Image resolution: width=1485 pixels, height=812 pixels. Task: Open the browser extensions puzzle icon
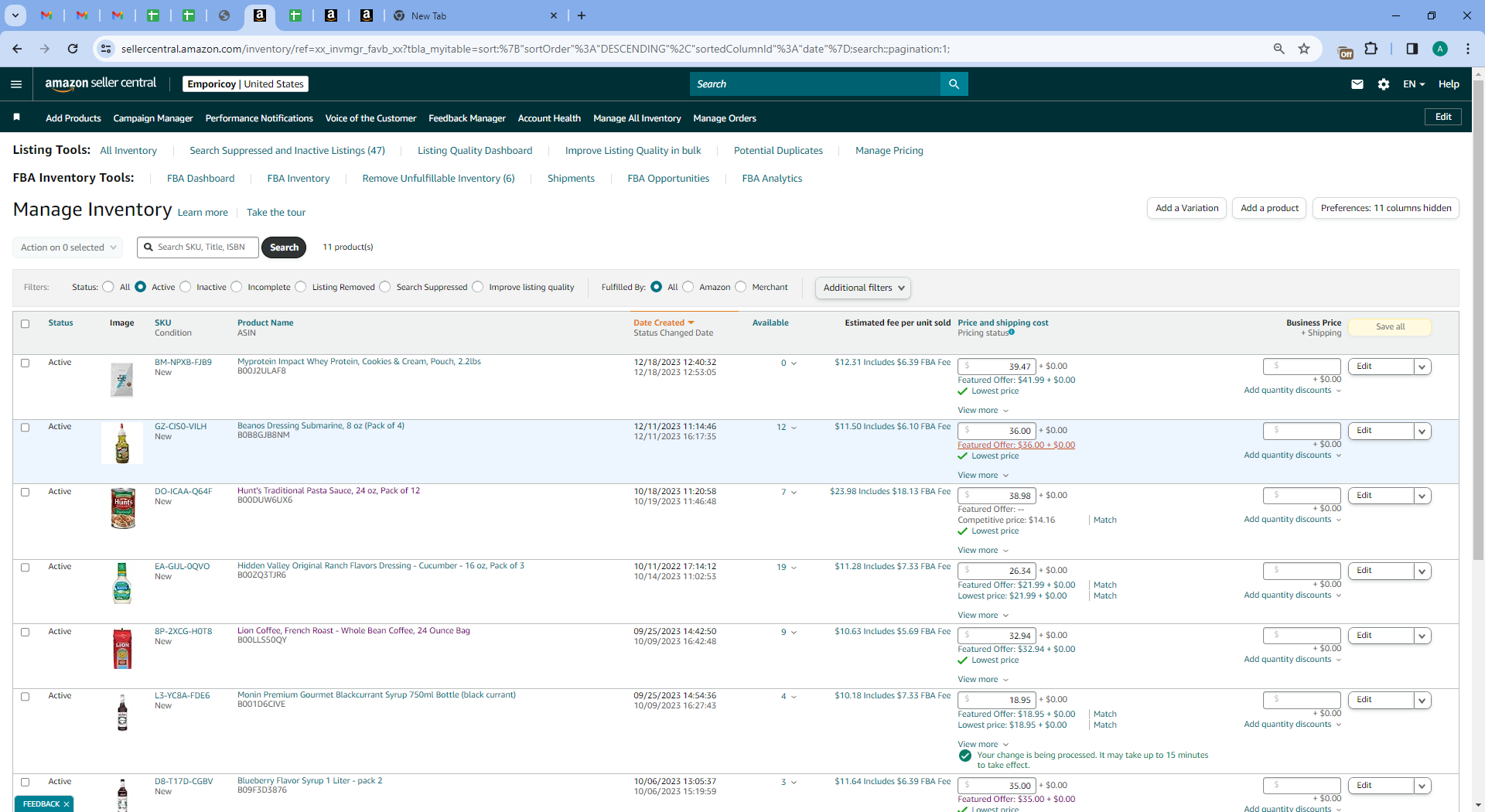1371,49
